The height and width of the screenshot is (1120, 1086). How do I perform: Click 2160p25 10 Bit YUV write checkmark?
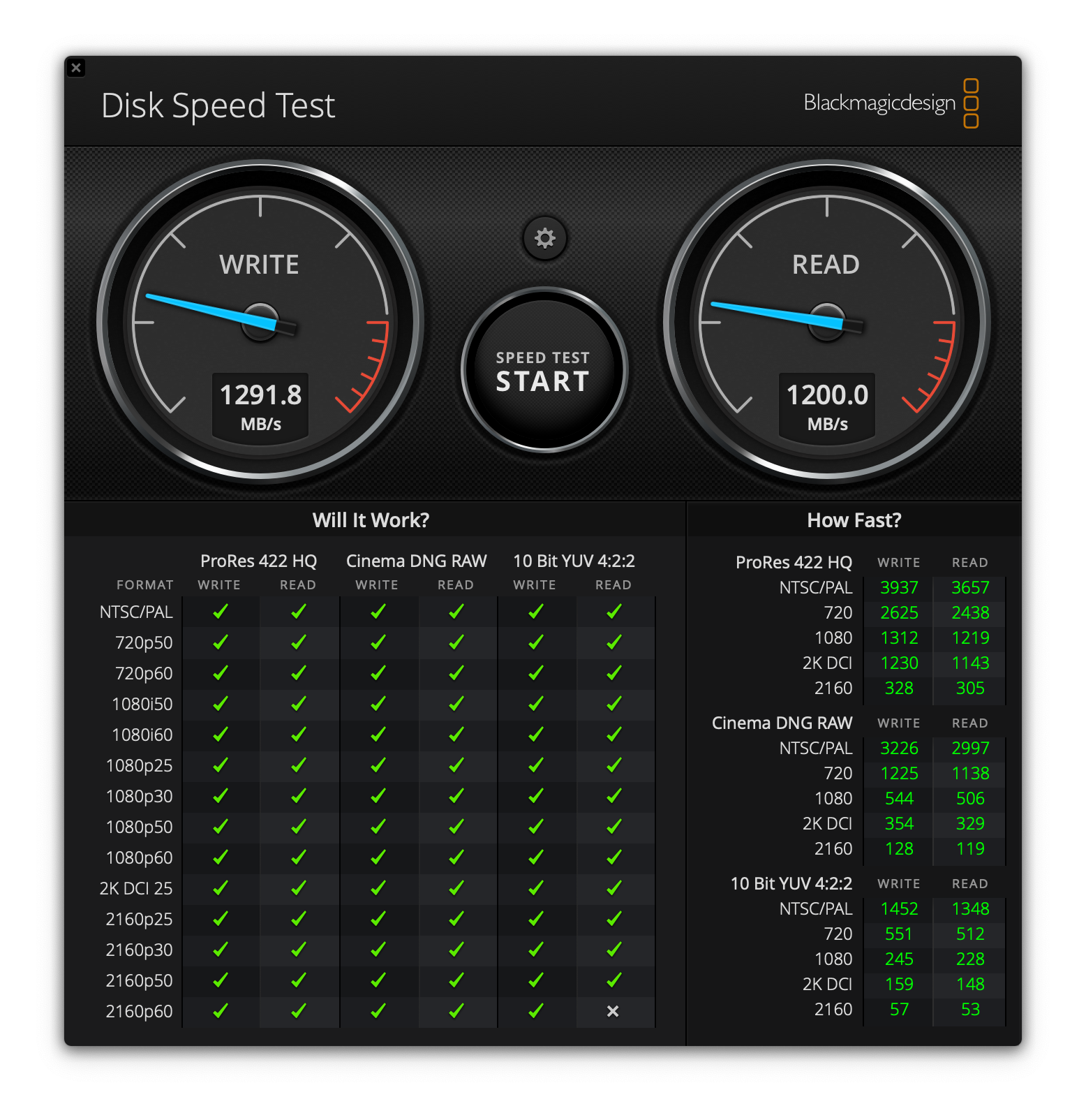coord(536,919)
